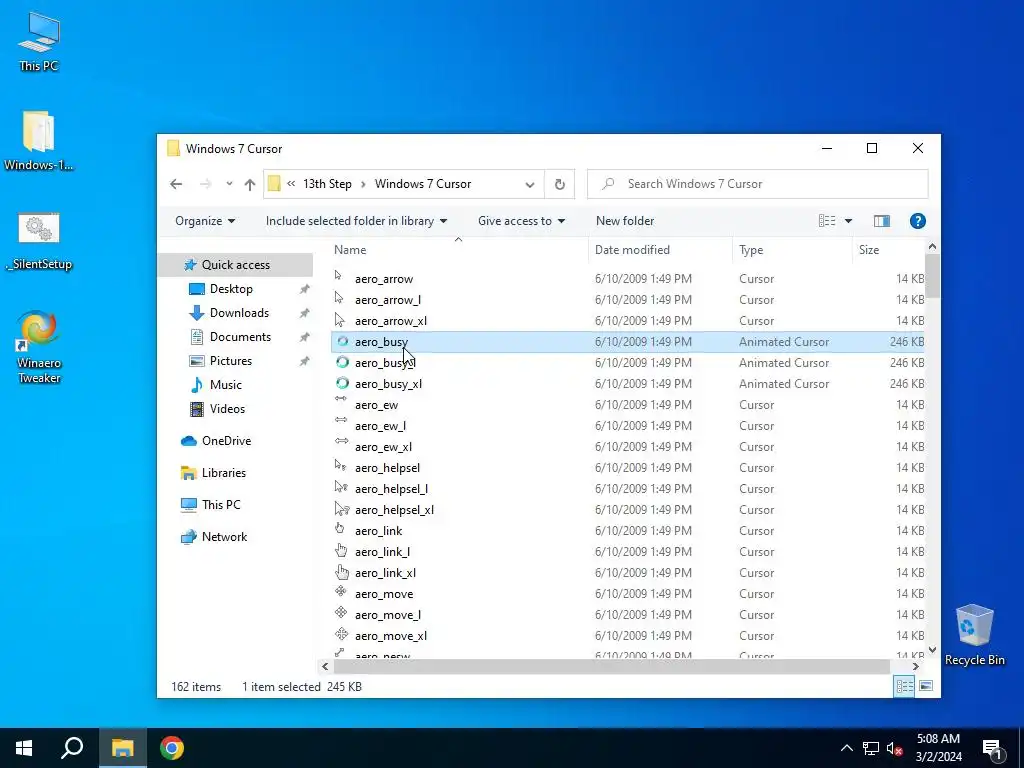Viewport: 1024px width, 768px height.
Task: Open Downloads in navigation pane
Action: click(x=239, y=313)
